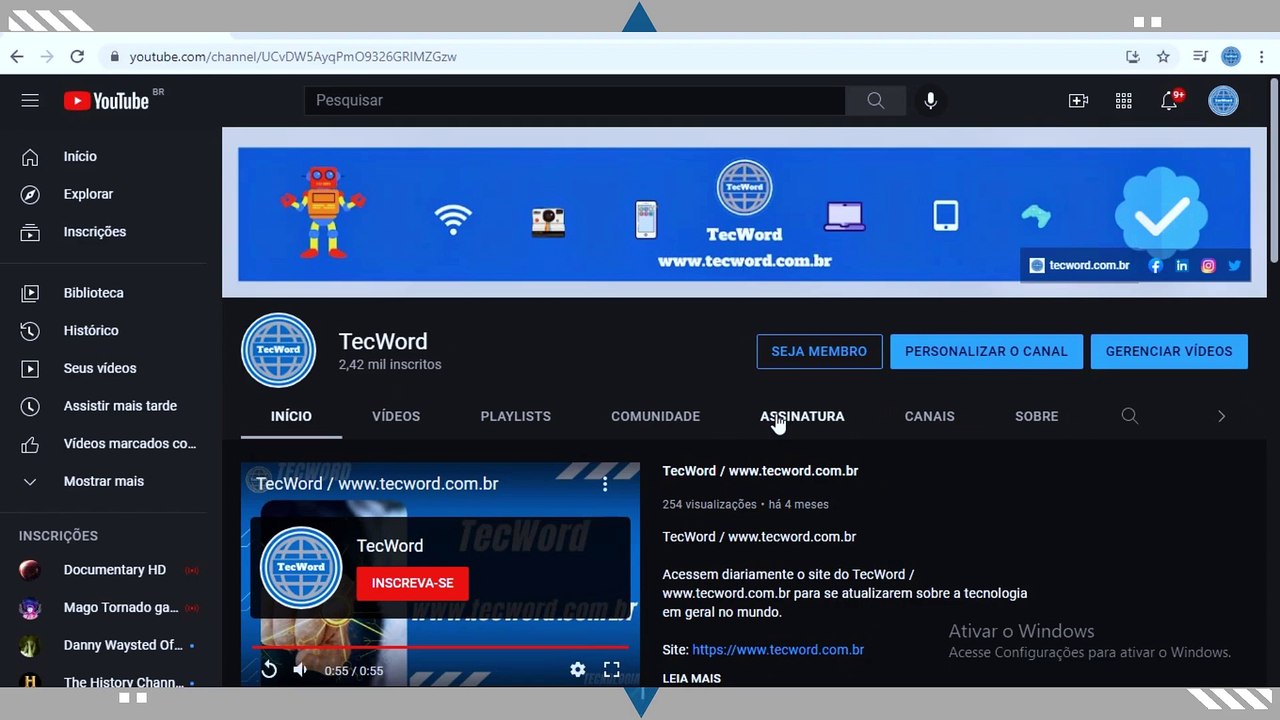Click the GERENCIAR VÍDEOS button
The width and height of the screenshot is (1280, 720).
tap(1169, 351)
